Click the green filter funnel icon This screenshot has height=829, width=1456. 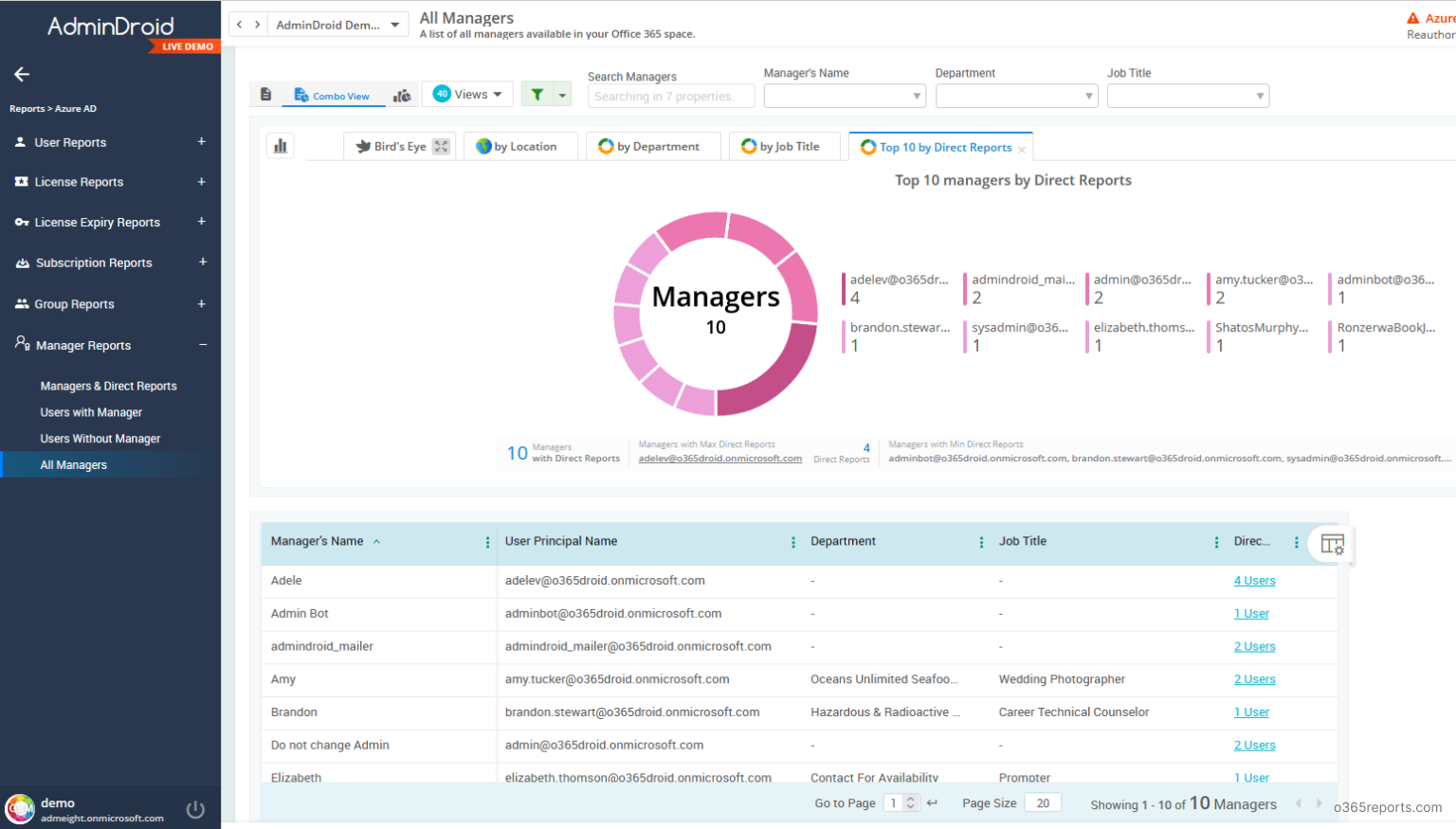point(537,95)
